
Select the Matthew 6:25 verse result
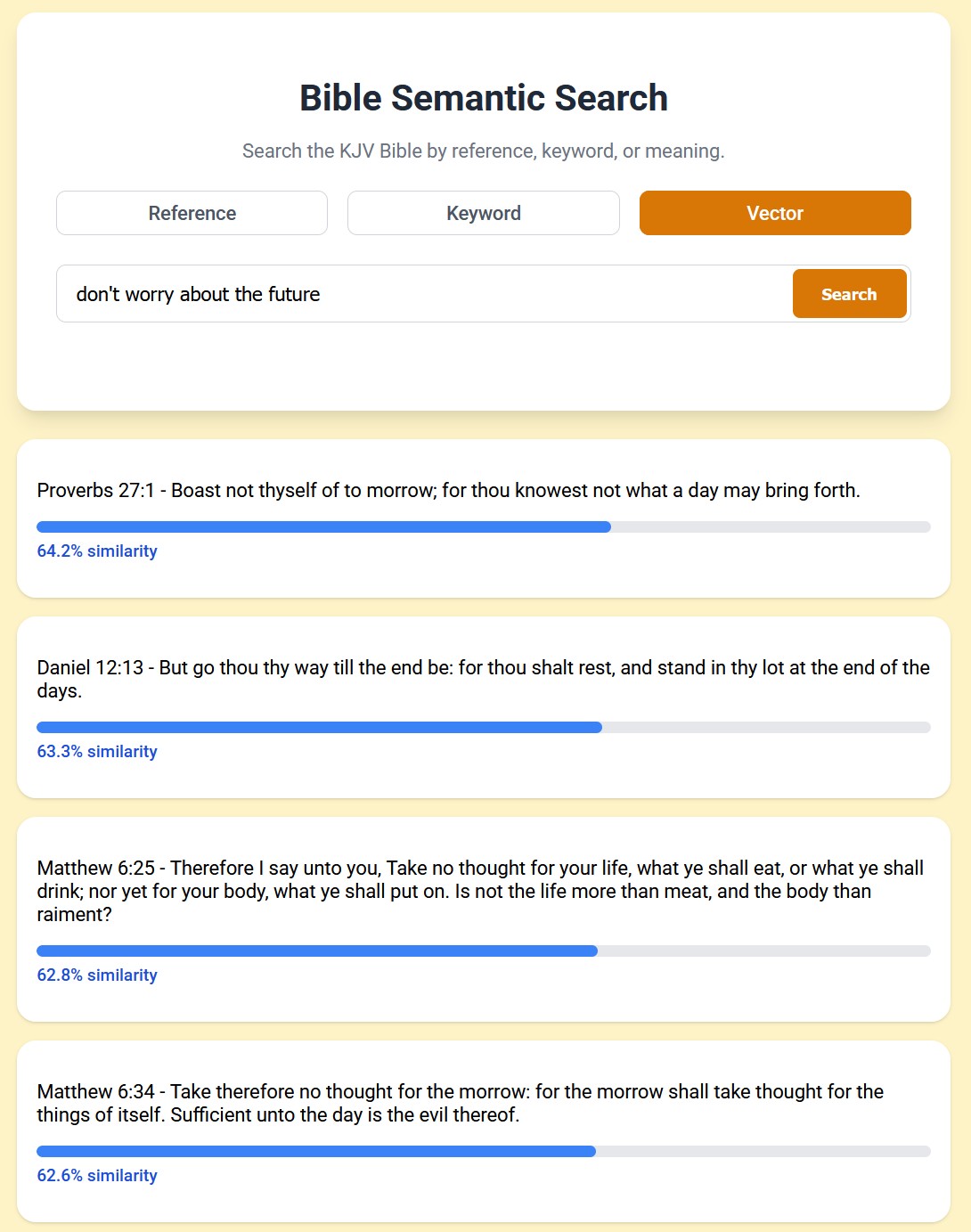(x=481, y=891)
